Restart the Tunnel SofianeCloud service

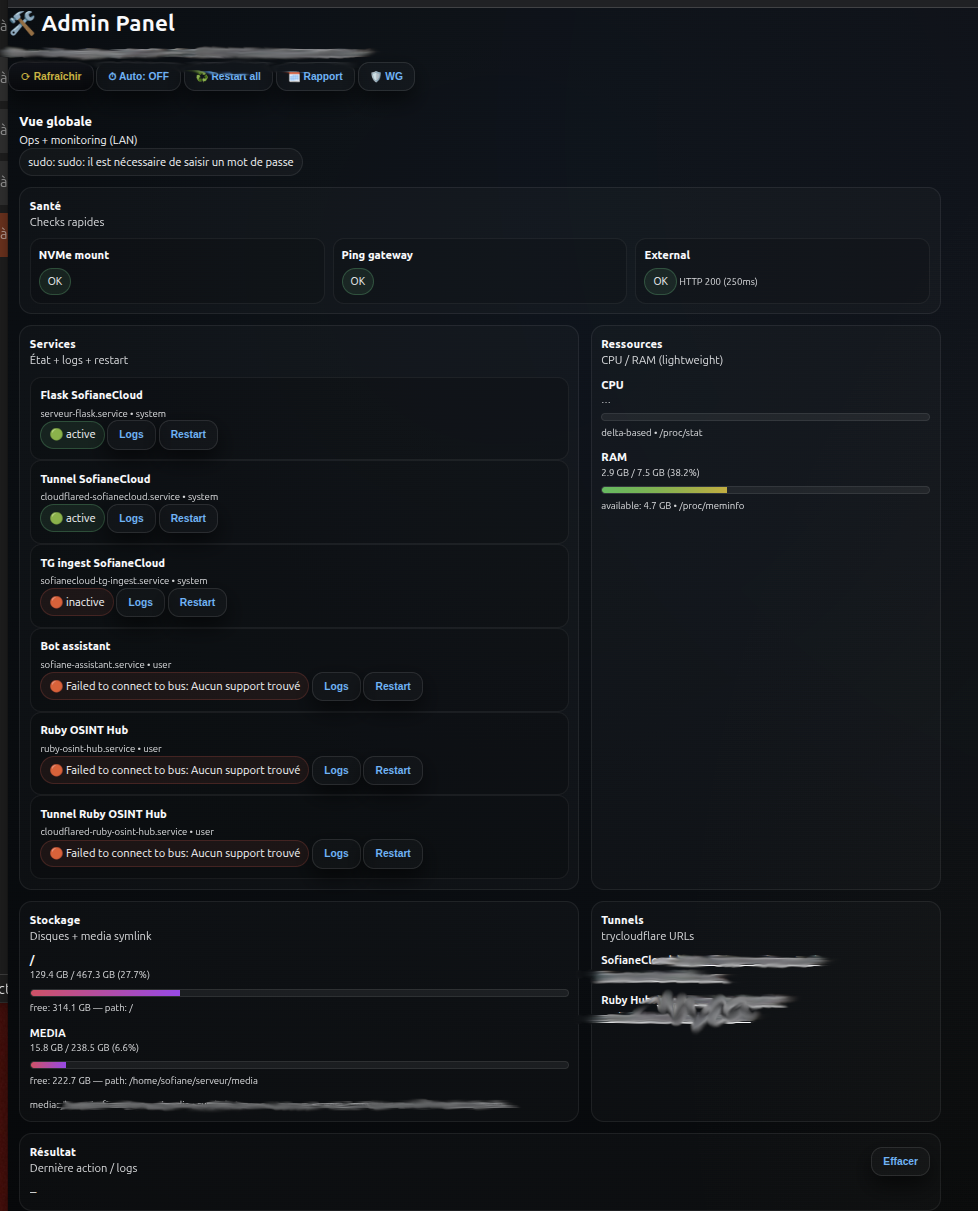click(188, 519)
